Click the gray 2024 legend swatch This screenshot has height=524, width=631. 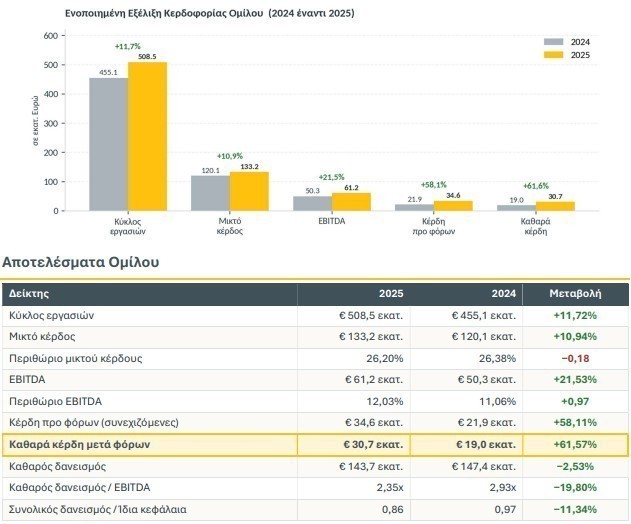(554, 42)
